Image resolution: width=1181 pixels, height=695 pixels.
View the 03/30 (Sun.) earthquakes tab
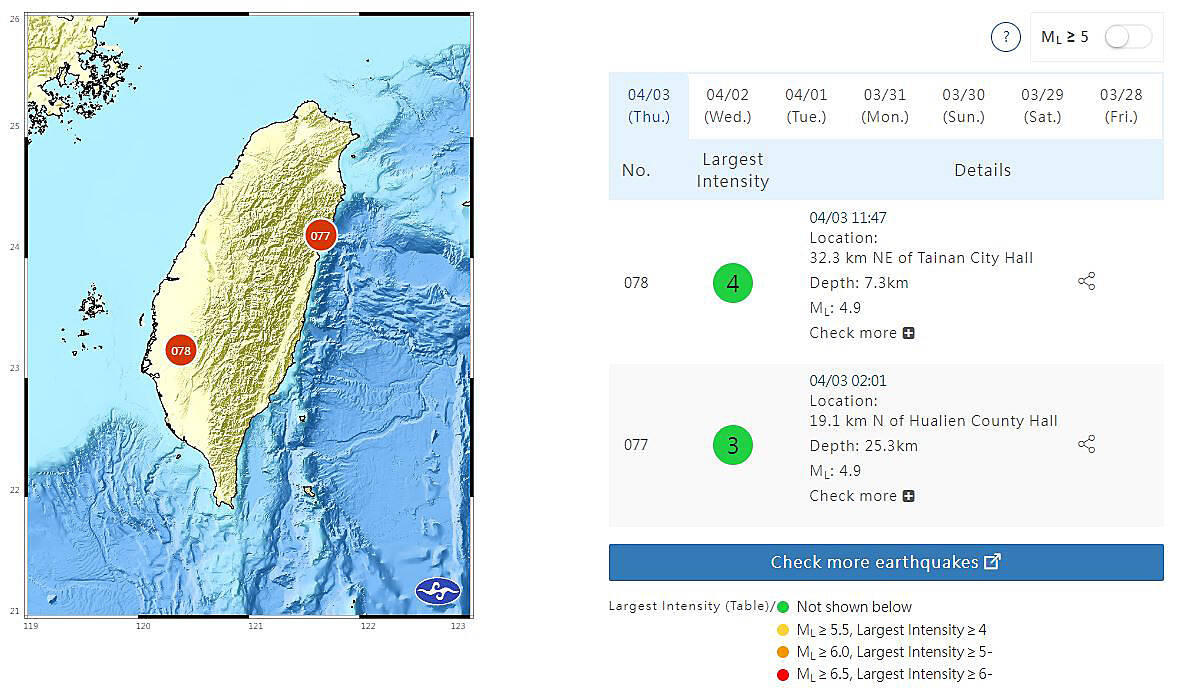pyautogui.click(x=964, y=105)
